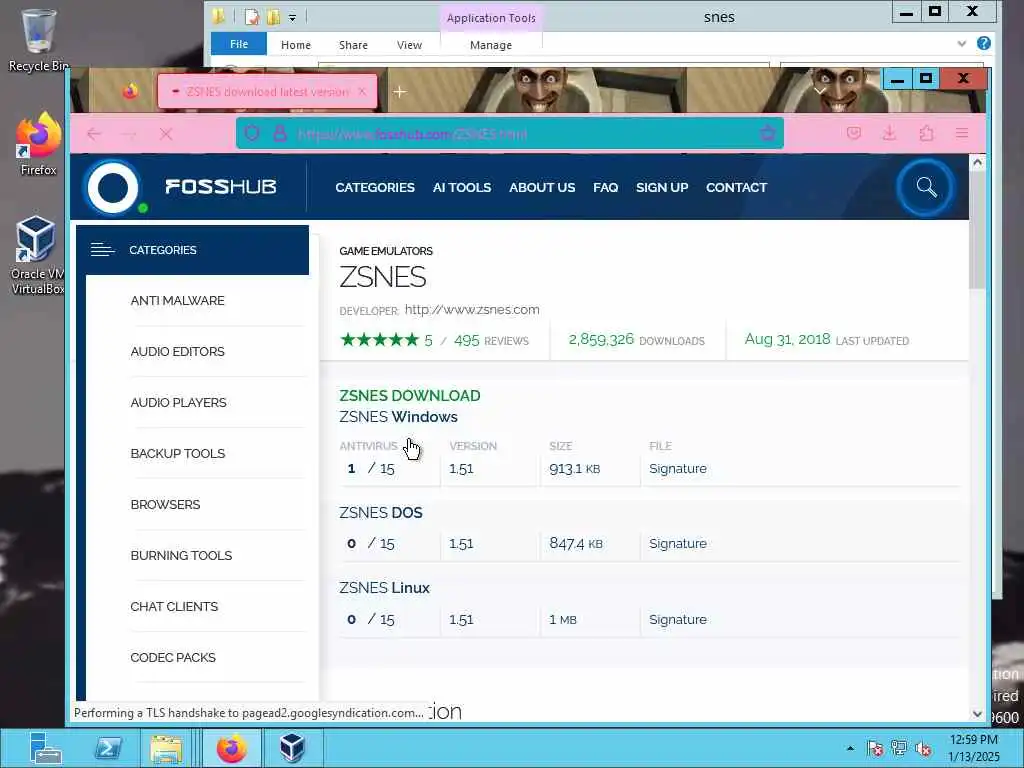
Task: Click the Oracle VM VirtualBox desktop shortcut
Action: pos(37,256)
